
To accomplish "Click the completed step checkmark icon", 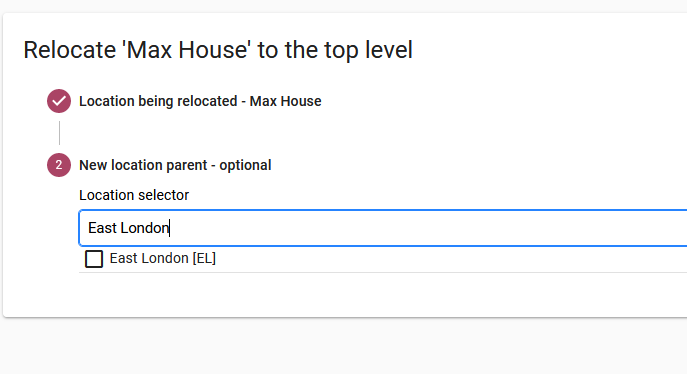I will [x=59, y=101].
